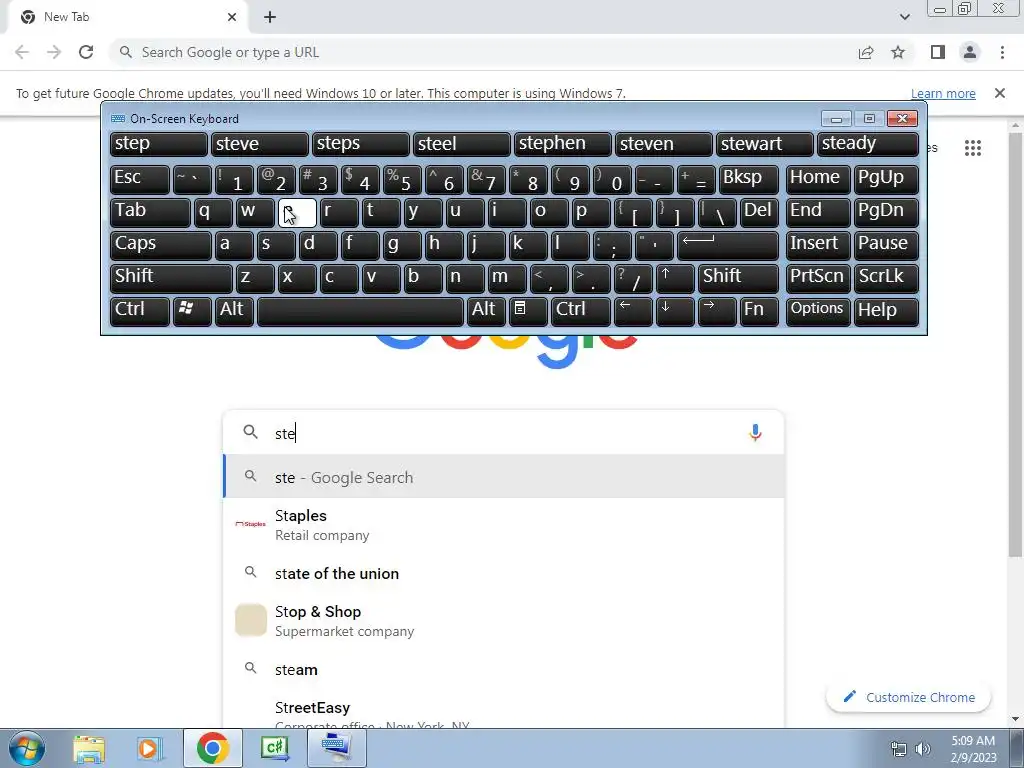
Task: Pick the 'steady' word prediction
Action: coord(868,144)
